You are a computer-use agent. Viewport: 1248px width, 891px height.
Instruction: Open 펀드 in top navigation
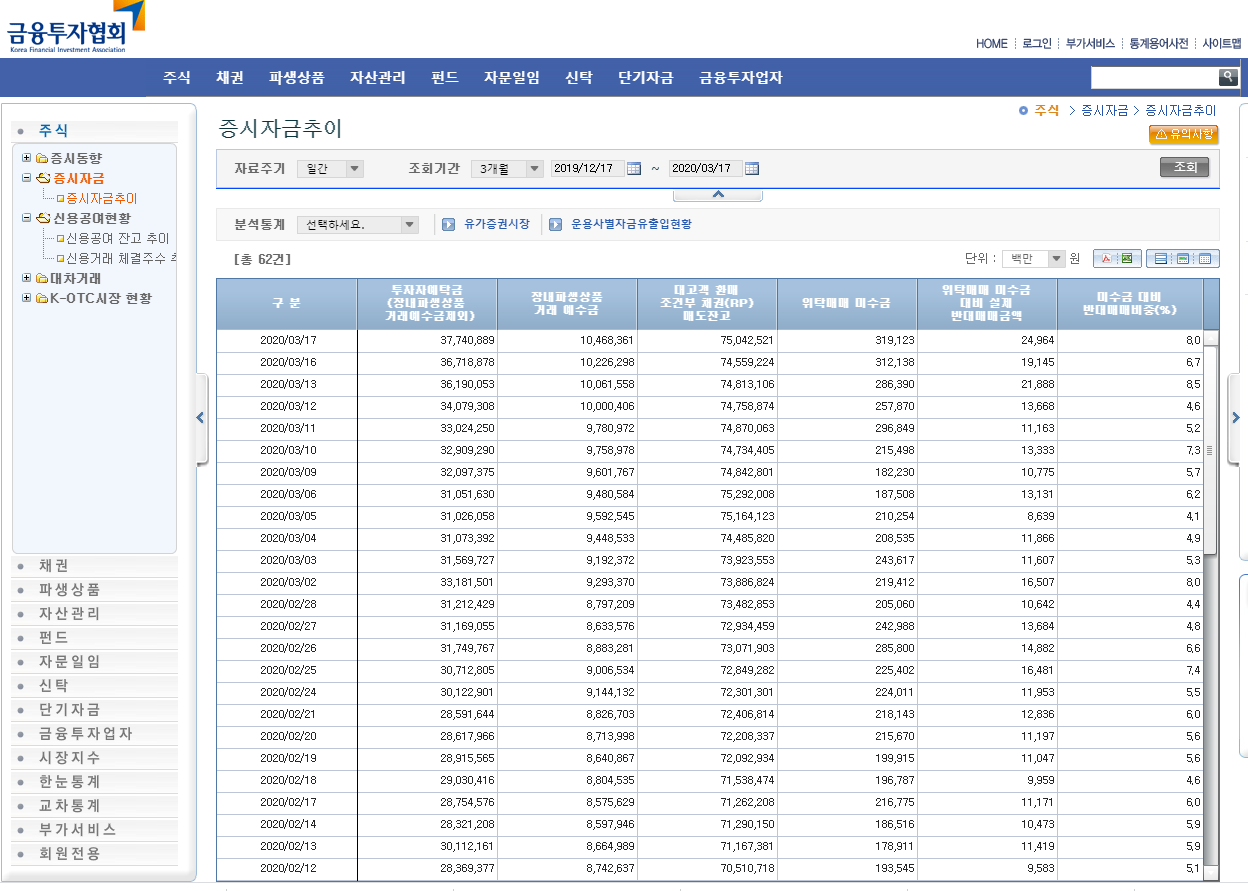point(445,77)
